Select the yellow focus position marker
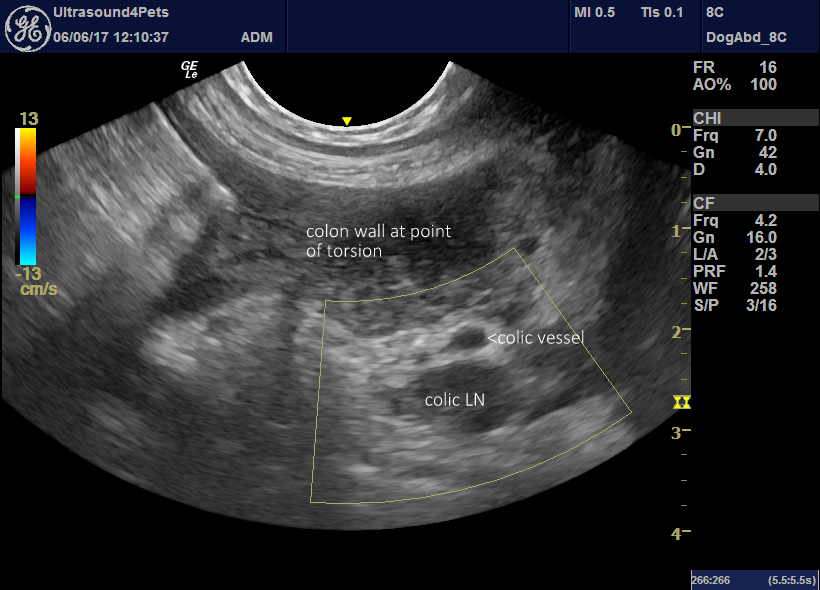The width and height of the screenshot is (820, 590). (x=684, y=403)
